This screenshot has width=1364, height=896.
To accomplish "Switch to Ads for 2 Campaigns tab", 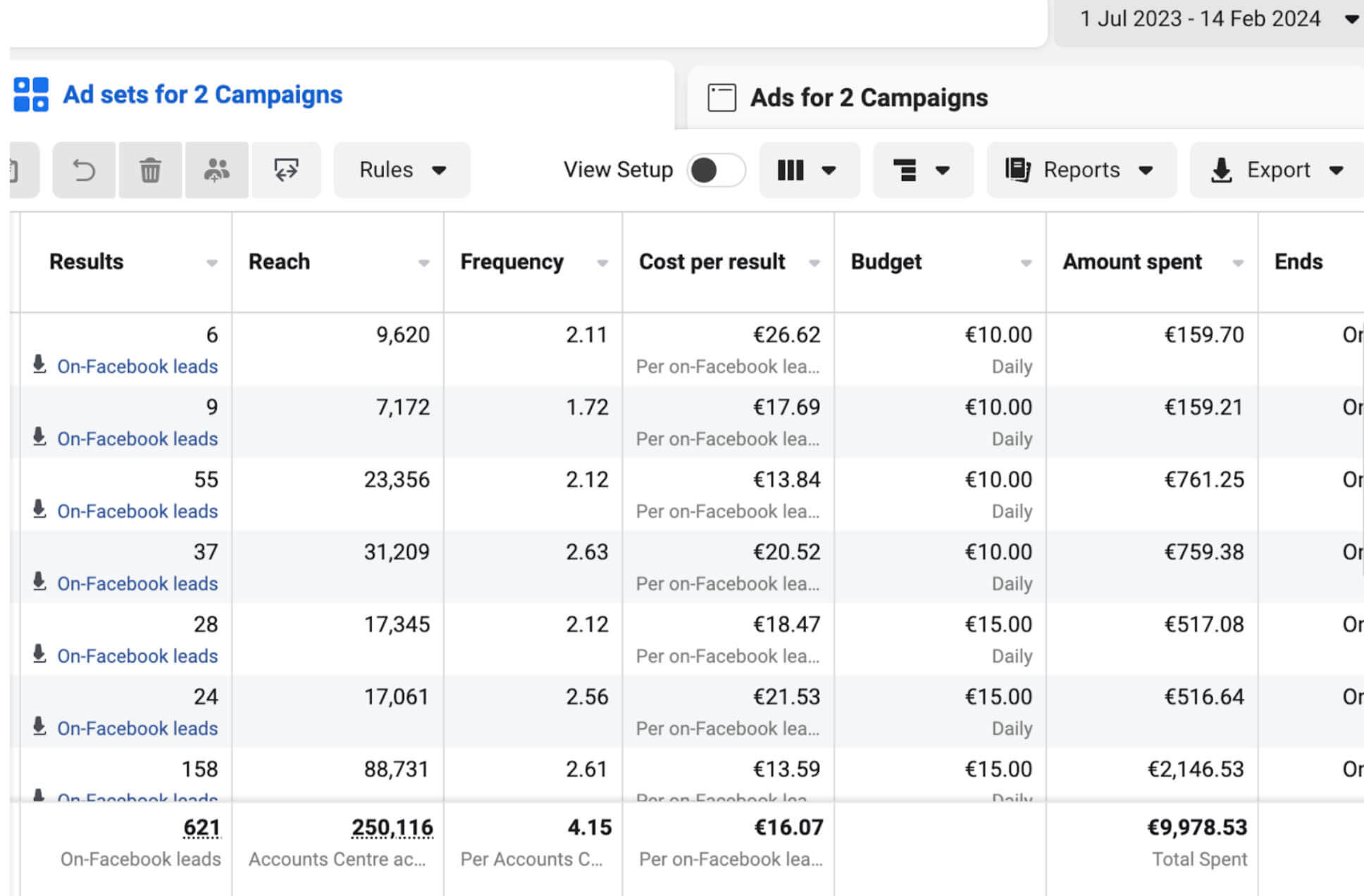I will [869, 97].
